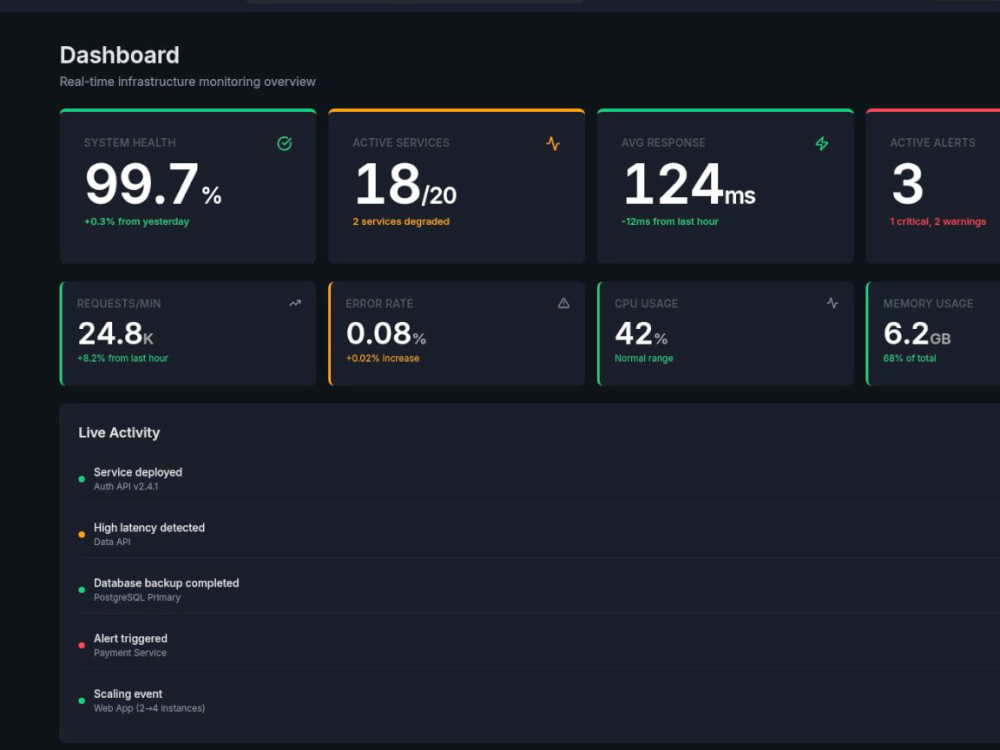Click the 'Normal range' CPU status text
This screenshot has height=750, width=1000.
pyautogui.click(x=643, y=358)
